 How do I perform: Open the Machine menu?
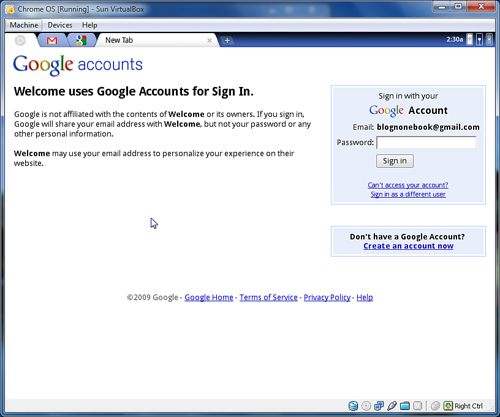click(24, 25)
